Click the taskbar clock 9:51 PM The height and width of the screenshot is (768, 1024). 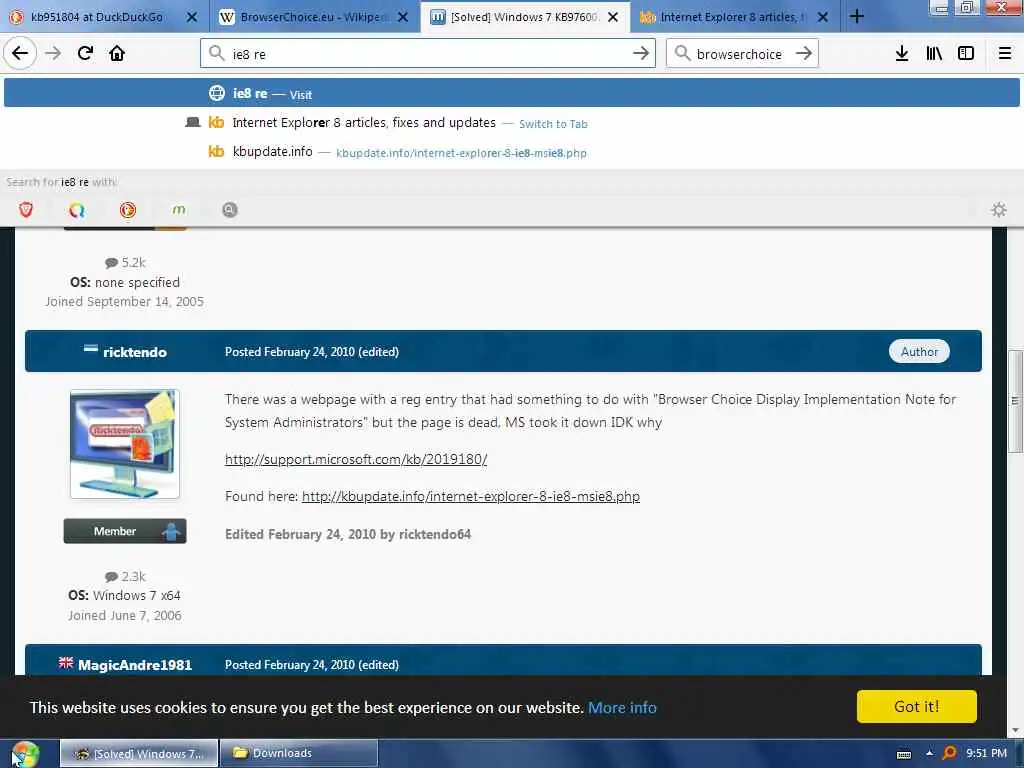(x=986, y=753)
